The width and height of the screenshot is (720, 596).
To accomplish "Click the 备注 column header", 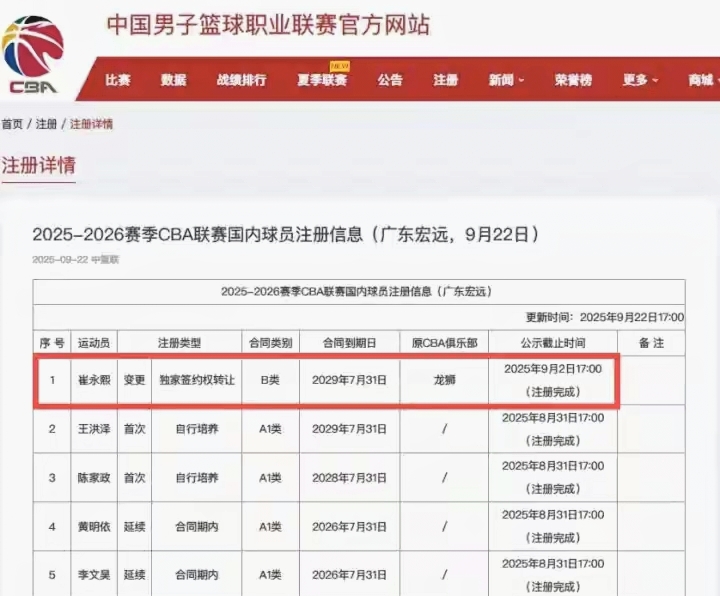I will (x=651, y=343).
